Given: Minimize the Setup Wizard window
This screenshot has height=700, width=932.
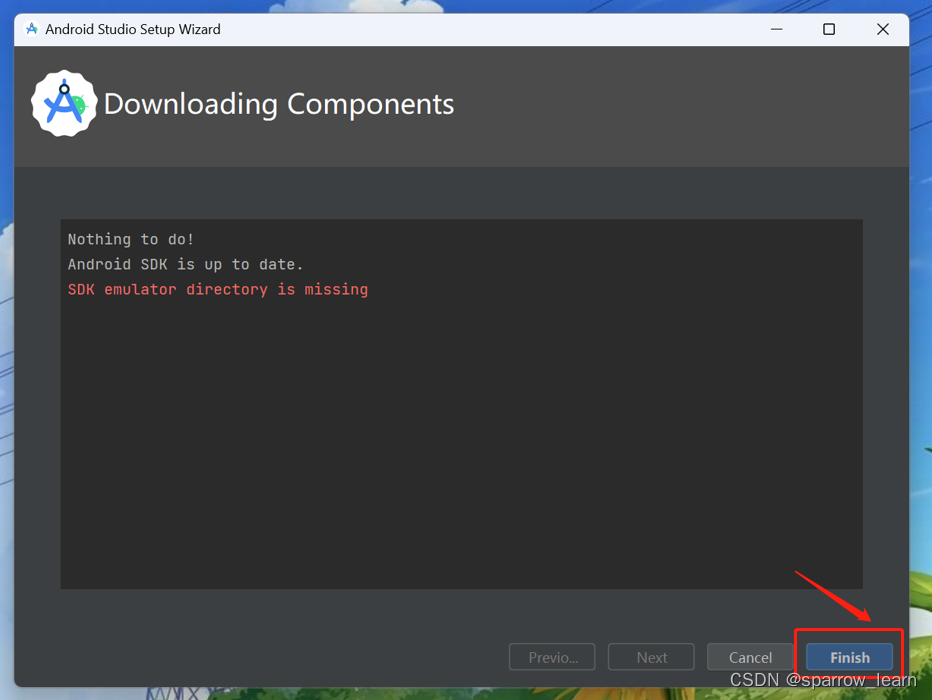Looking at the screenshot, I should [x=776, y=29].
